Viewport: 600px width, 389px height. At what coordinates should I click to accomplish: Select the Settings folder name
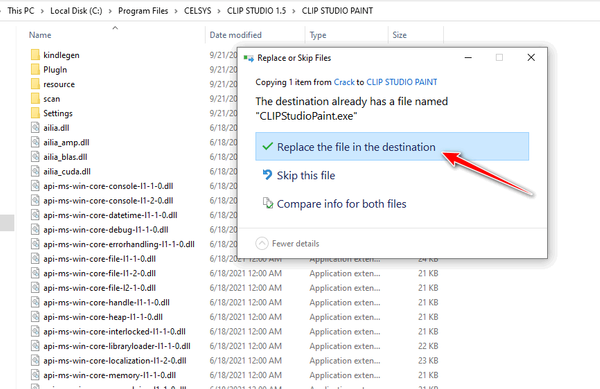pos(58,113)
